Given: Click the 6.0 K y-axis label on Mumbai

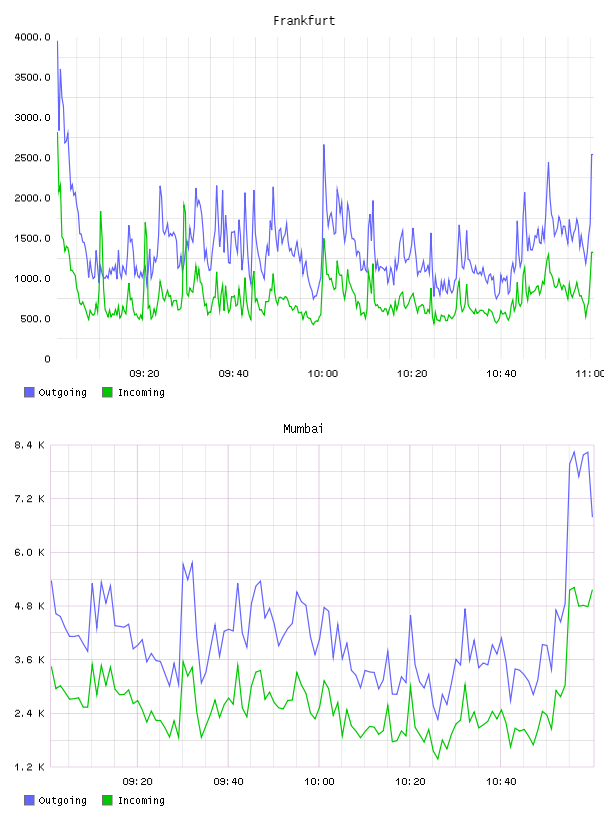Looking at the screenshot, I should point(29,553).
